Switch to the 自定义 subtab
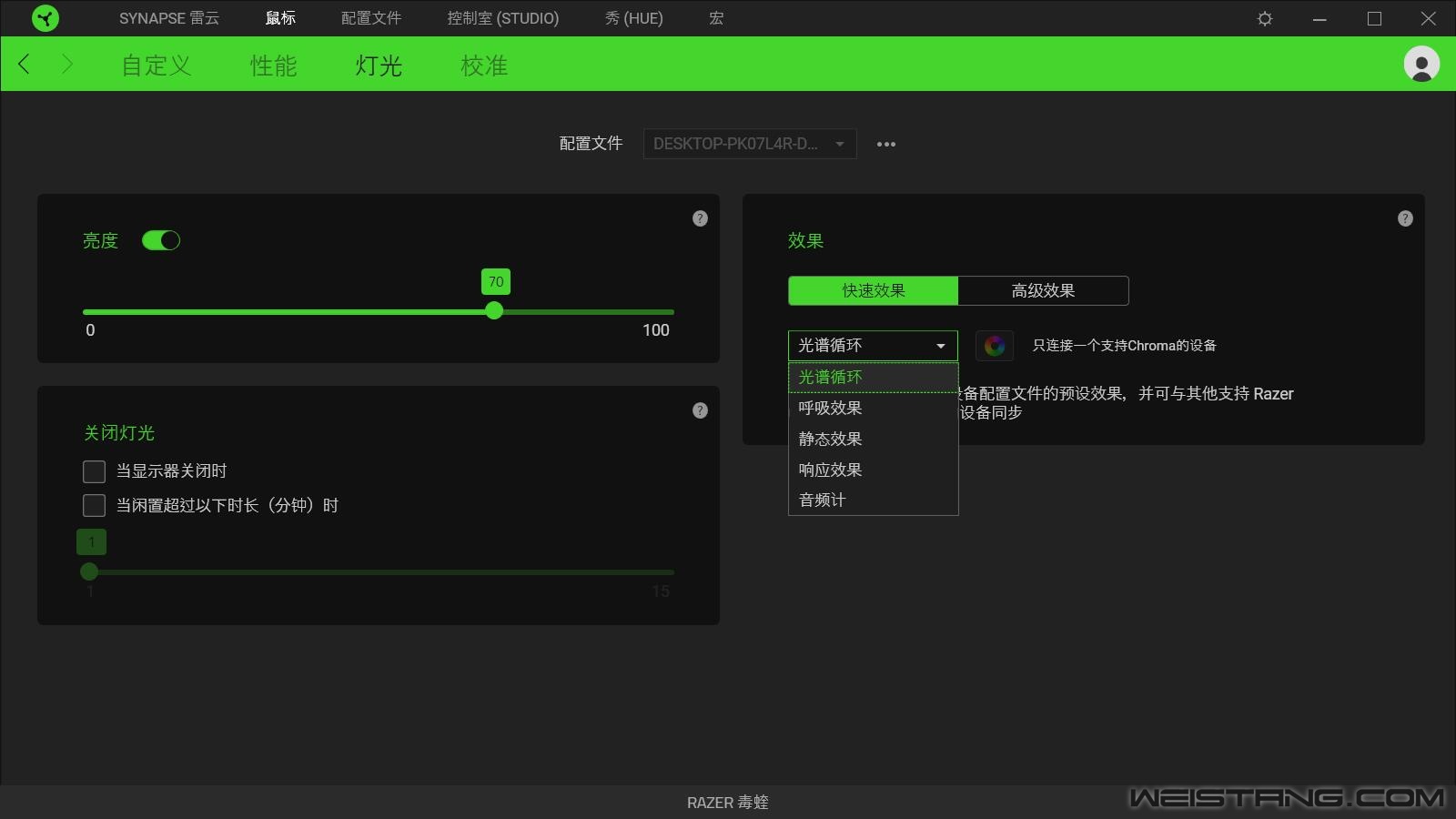The width and height of the screenshot is (1456, 819). (157, 66)
